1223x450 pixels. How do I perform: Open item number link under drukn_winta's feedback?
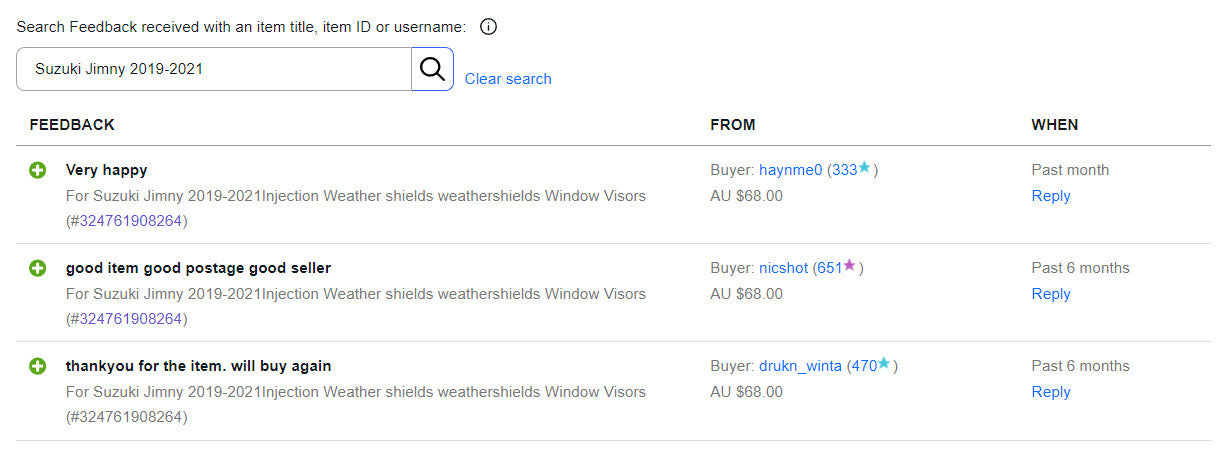(128, 417)
